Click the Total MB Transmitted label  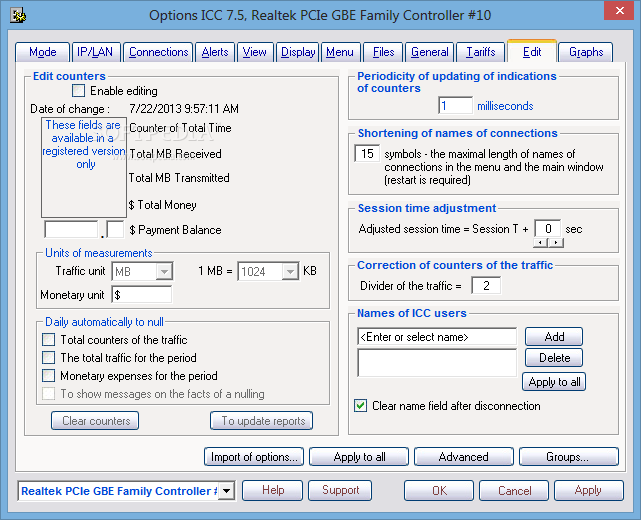tap(179, 178)
